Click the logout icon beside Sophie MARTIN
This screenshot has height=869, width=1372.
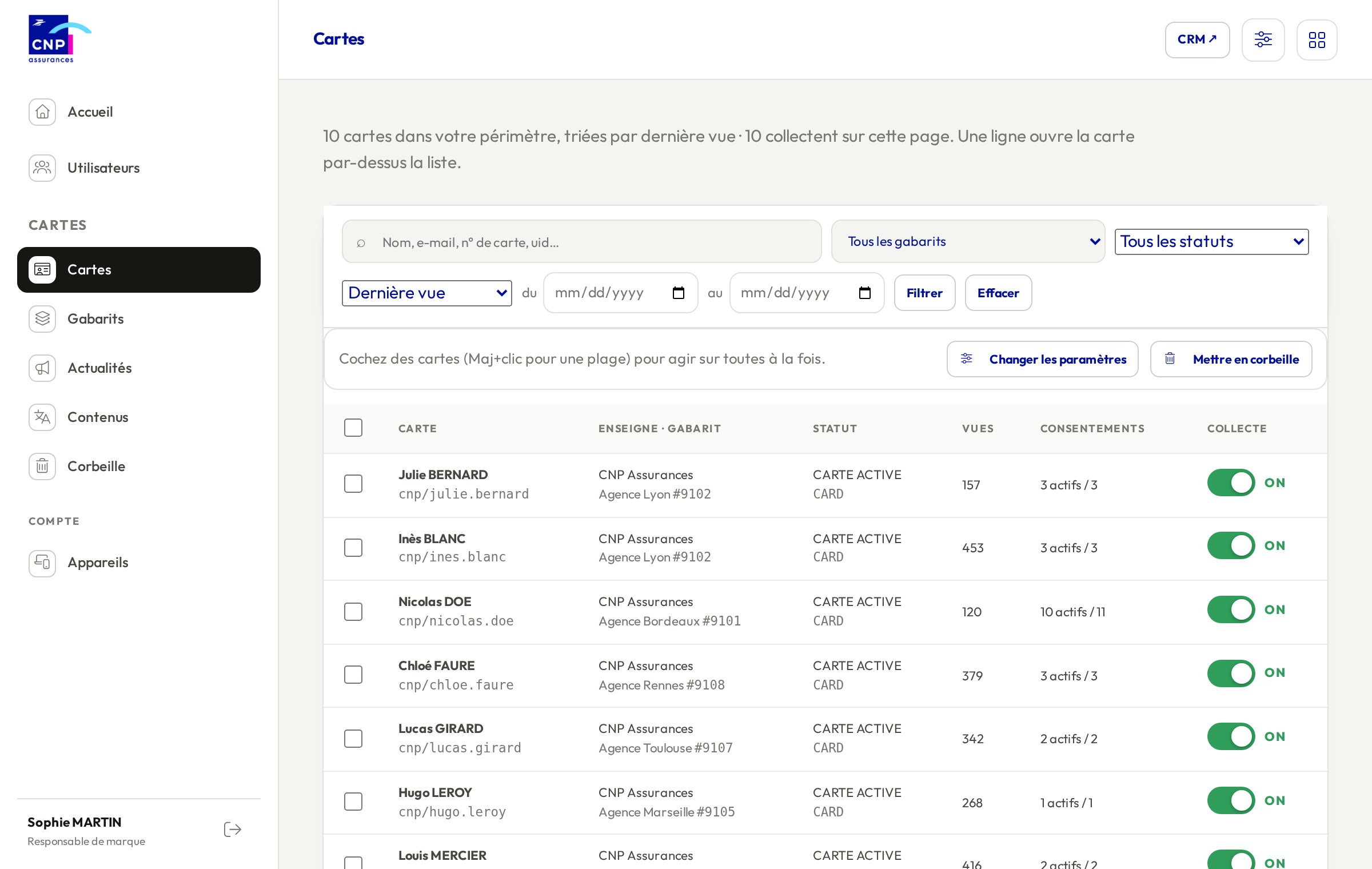(233, 830)
